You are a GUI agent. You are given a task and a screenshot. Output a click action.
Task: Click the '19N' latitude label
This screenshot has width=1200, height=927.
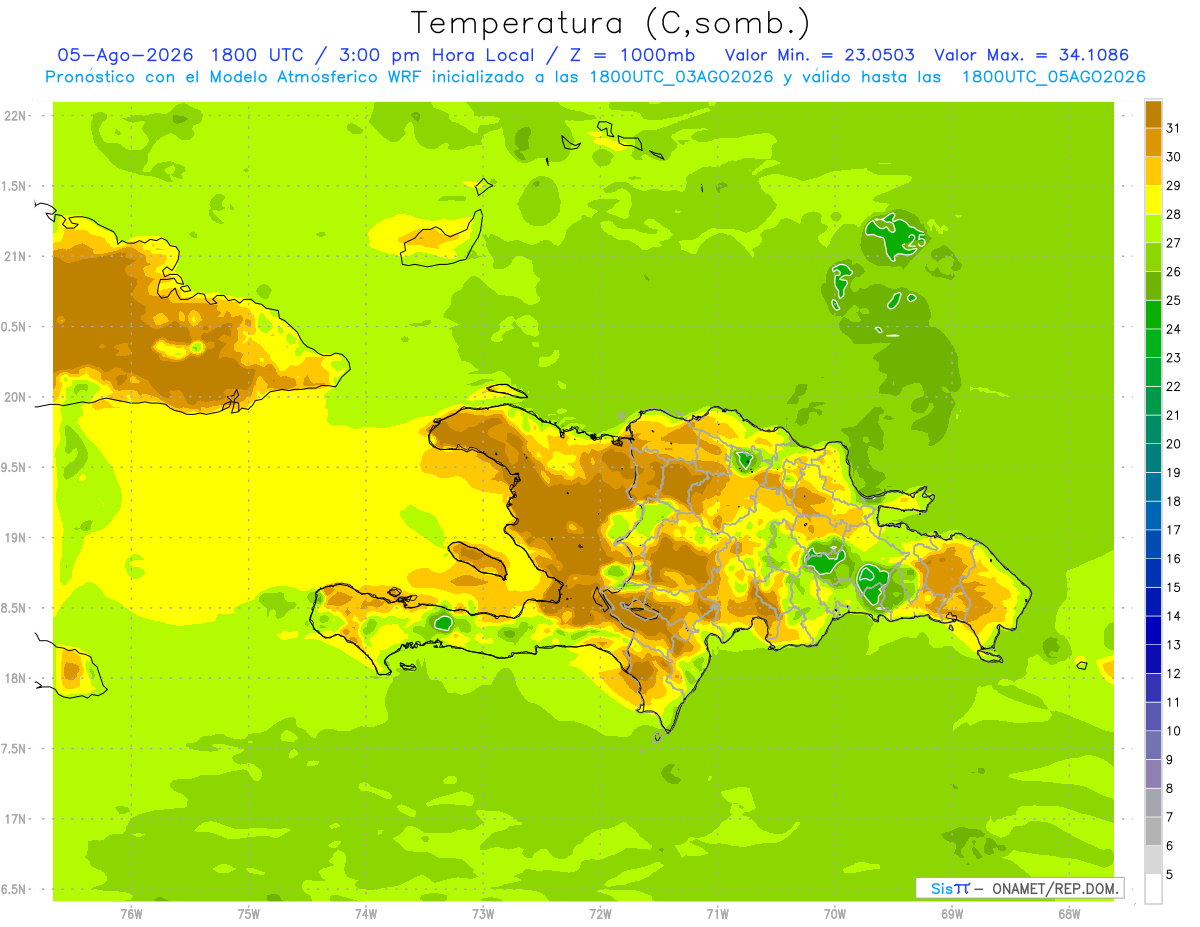click(16, 538)
